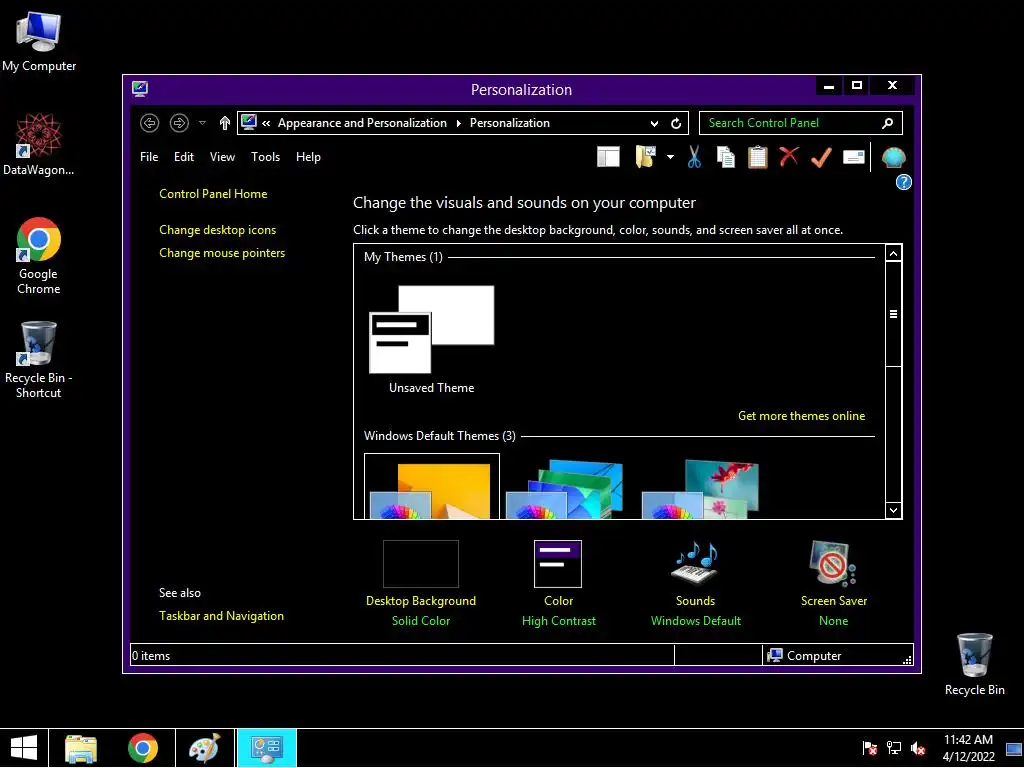
Task: Click the Google Chrome desktop shortcut
Action: coord(39,255)
